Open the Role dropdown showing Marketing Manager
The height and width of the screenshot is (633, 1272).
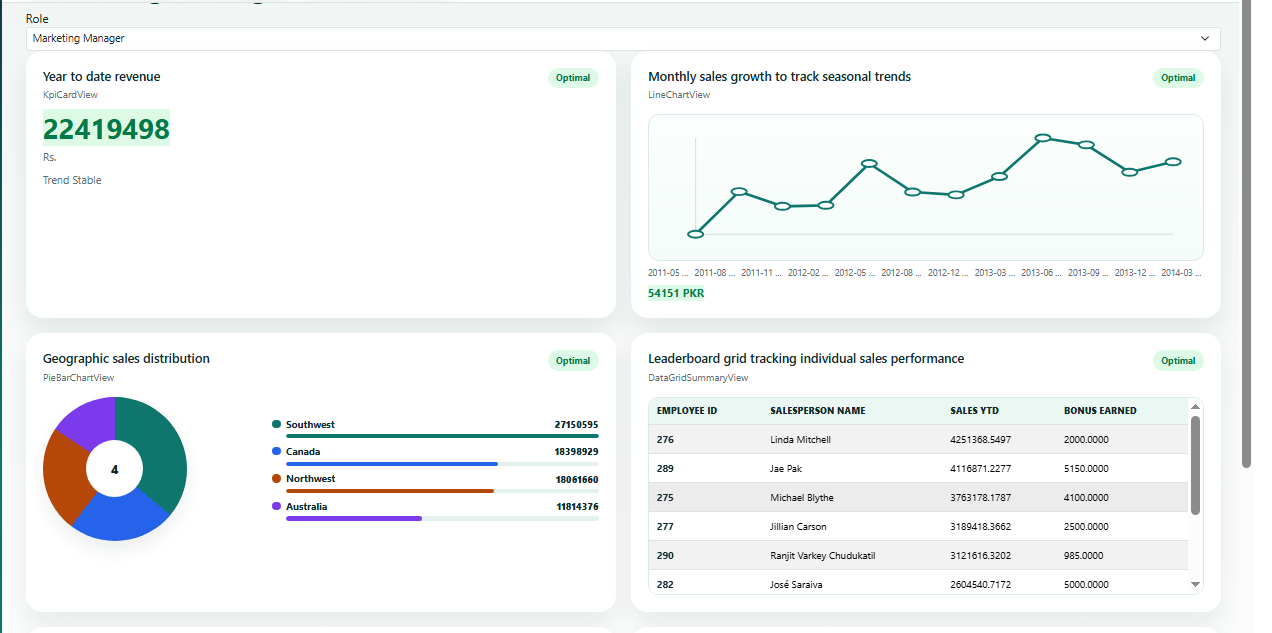[x=623, y=38]
